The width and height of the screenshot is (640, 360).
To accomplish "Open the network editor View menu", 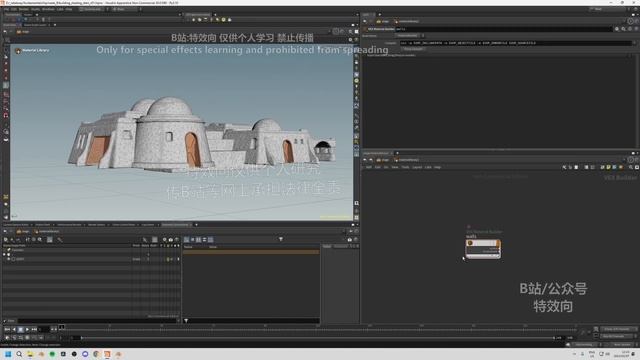I will click(x=395, y=167).
